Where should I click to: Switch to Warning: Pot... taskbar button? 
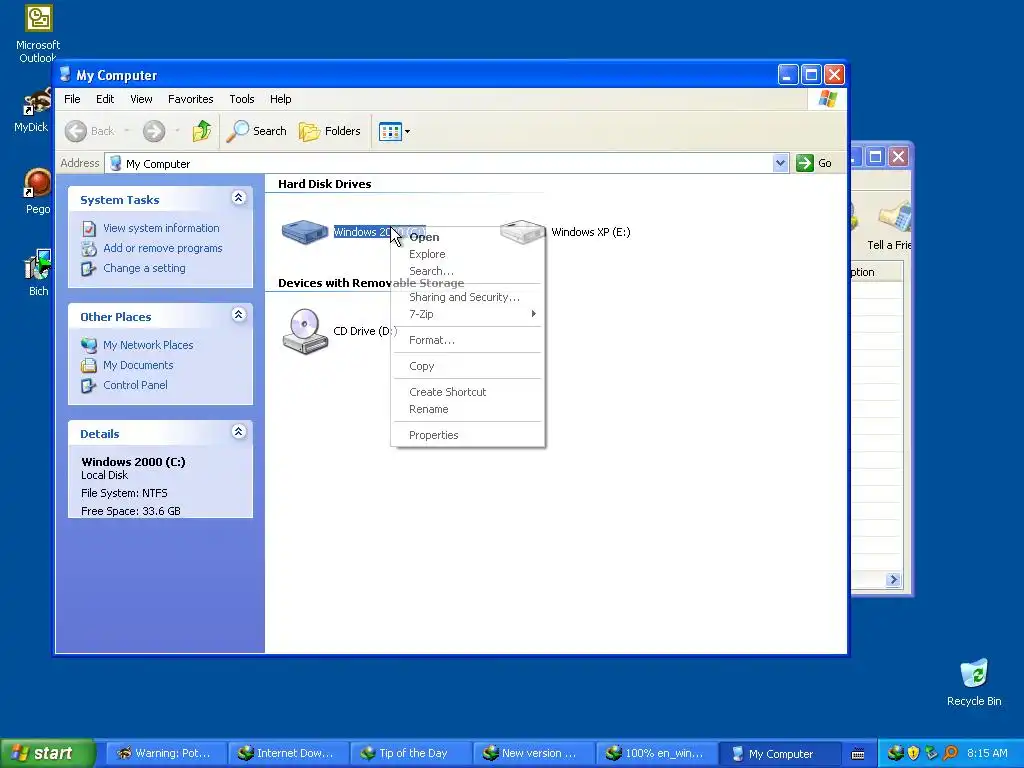[166, 754]
